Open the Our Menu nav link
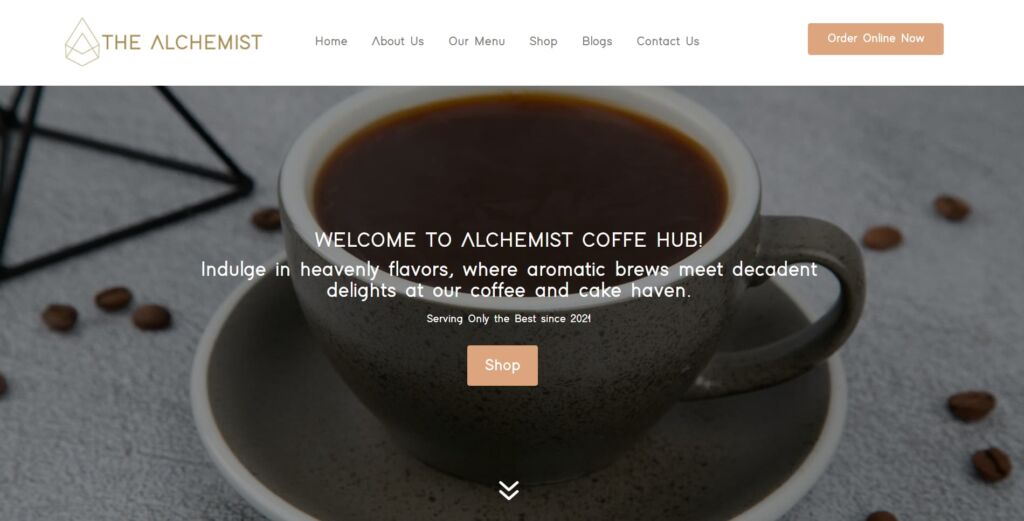Screen dimensions: 1024x521 point(477,41)
